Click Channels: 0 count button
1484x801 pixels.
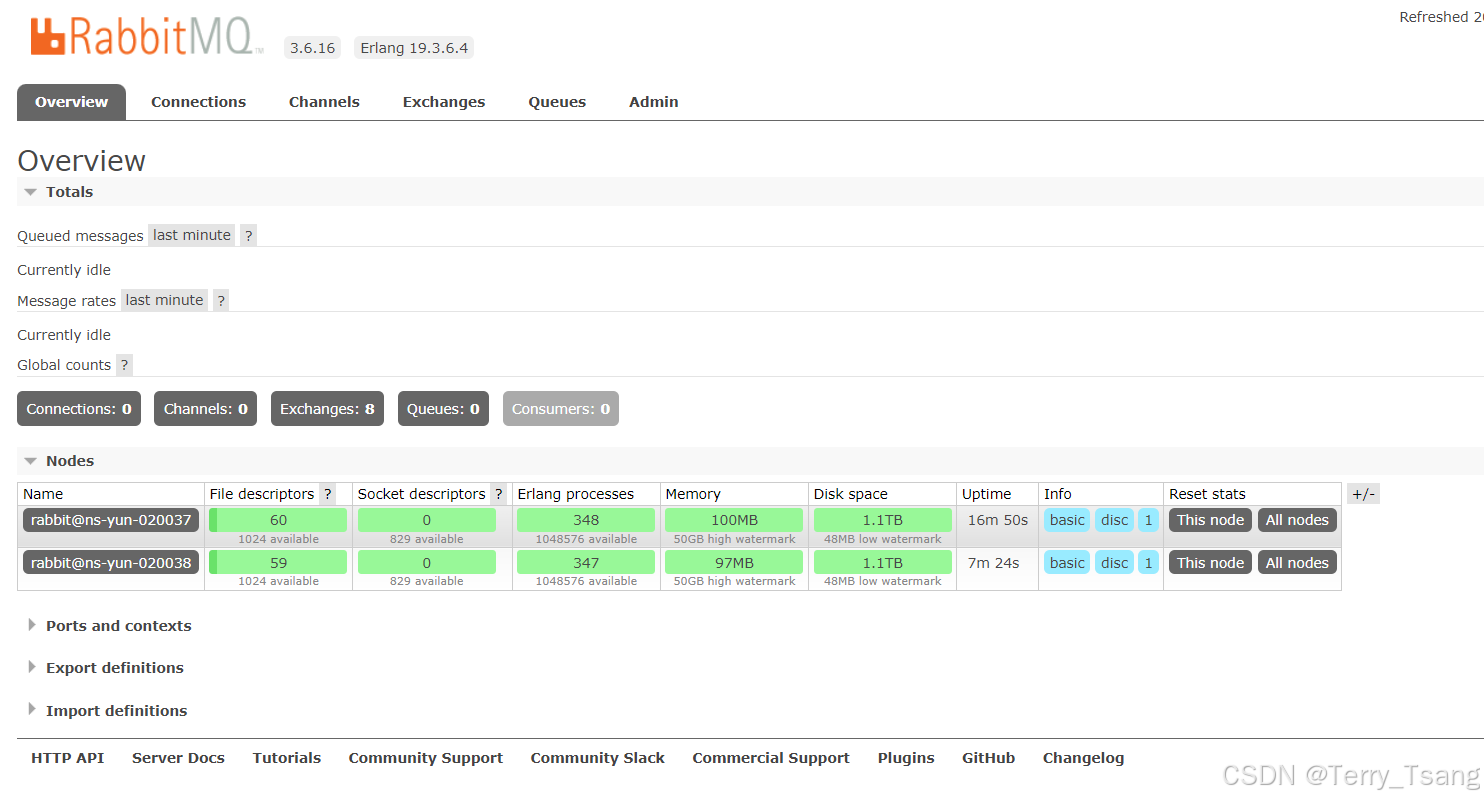[206, 409]
